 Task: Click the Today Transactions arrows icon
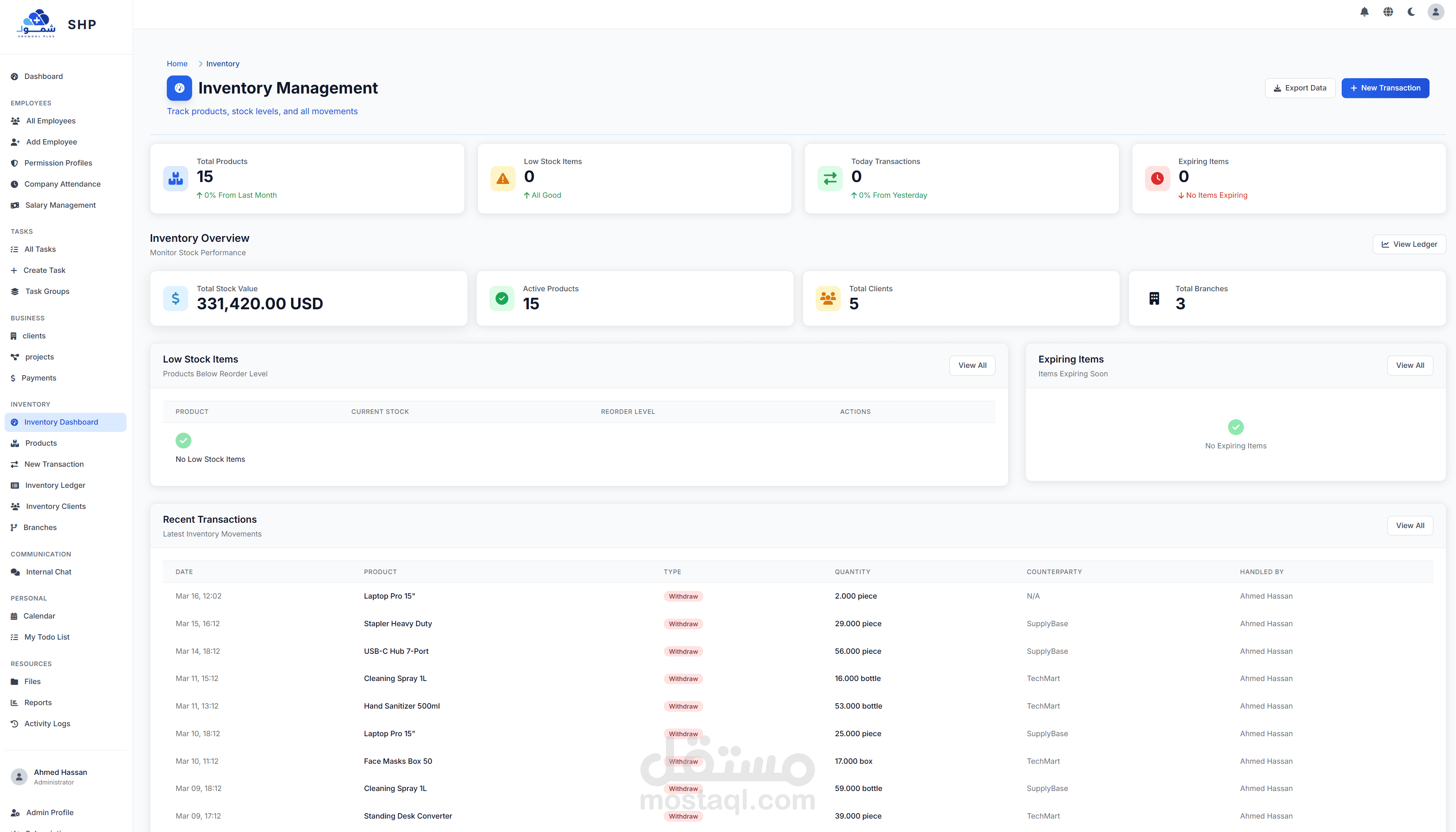829,179
